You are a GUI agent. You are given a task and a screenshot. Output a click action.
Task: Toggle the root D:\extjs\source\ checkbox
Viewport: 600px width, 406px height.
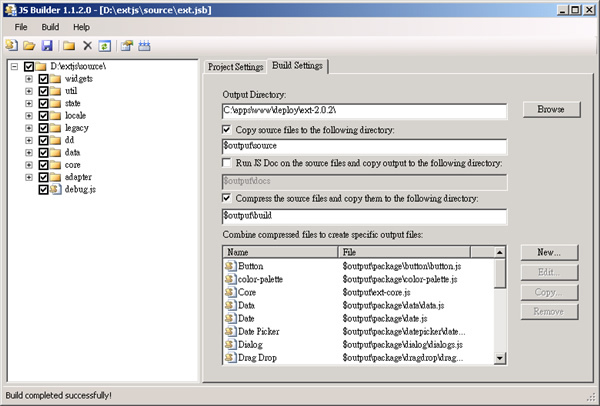29,66
